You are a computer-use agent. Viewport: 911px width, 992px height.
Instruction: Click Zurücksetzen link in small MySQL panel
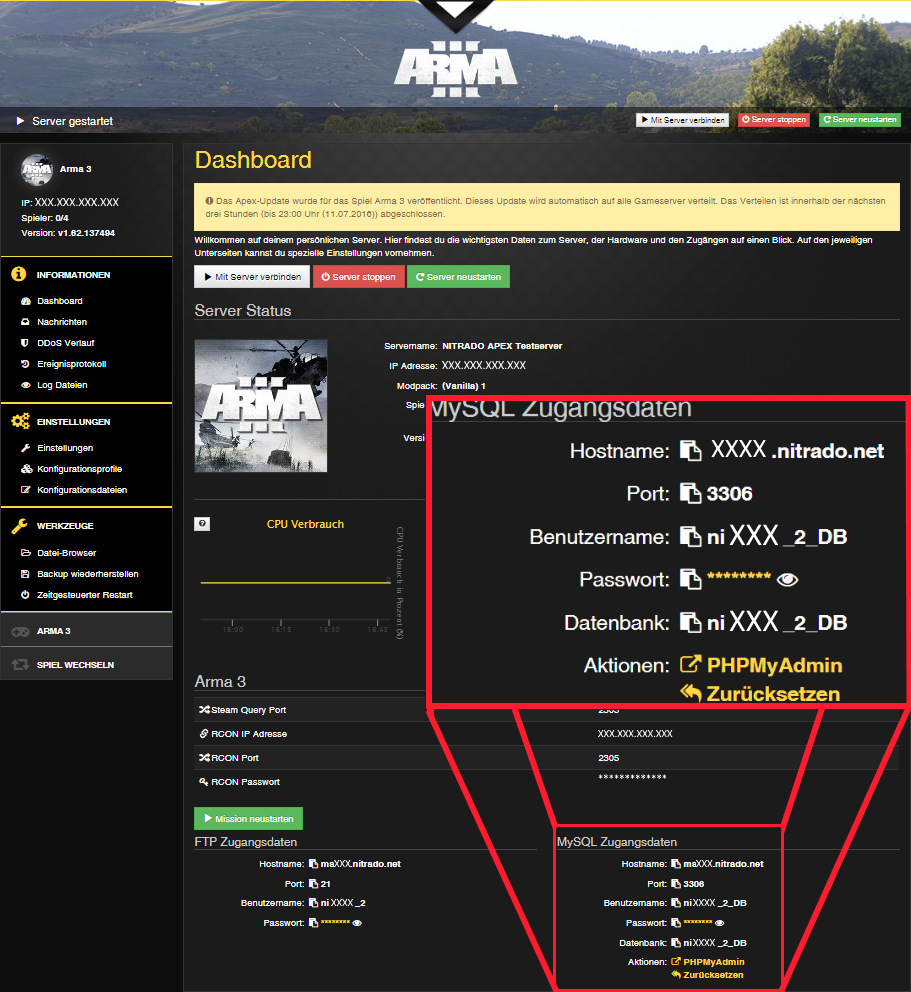(708, 975)
